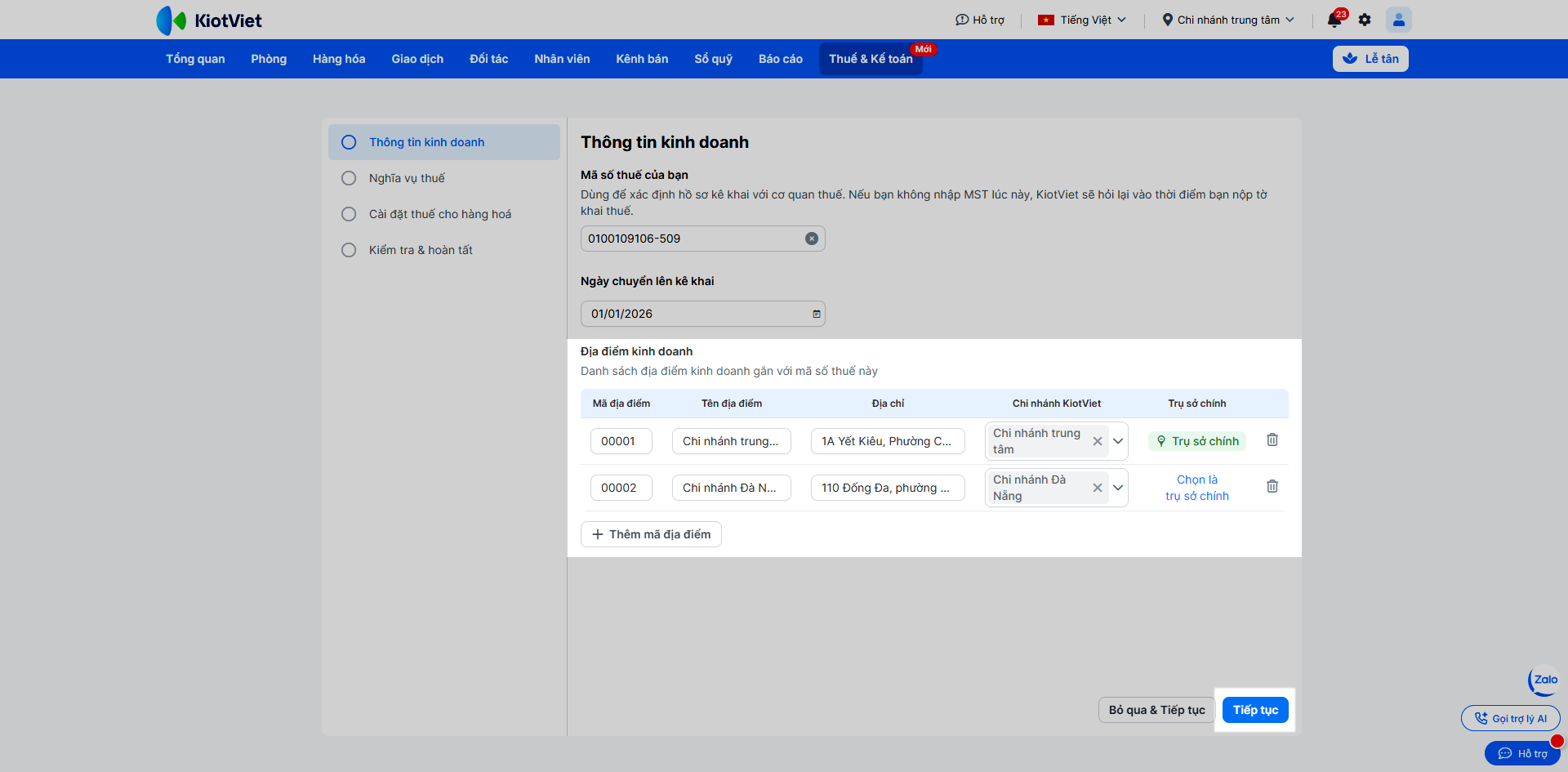This screenshot has width=1568, height=772.
Task: Edit address 1A Yết Kiêu field
Action: [x=888, y=441]
